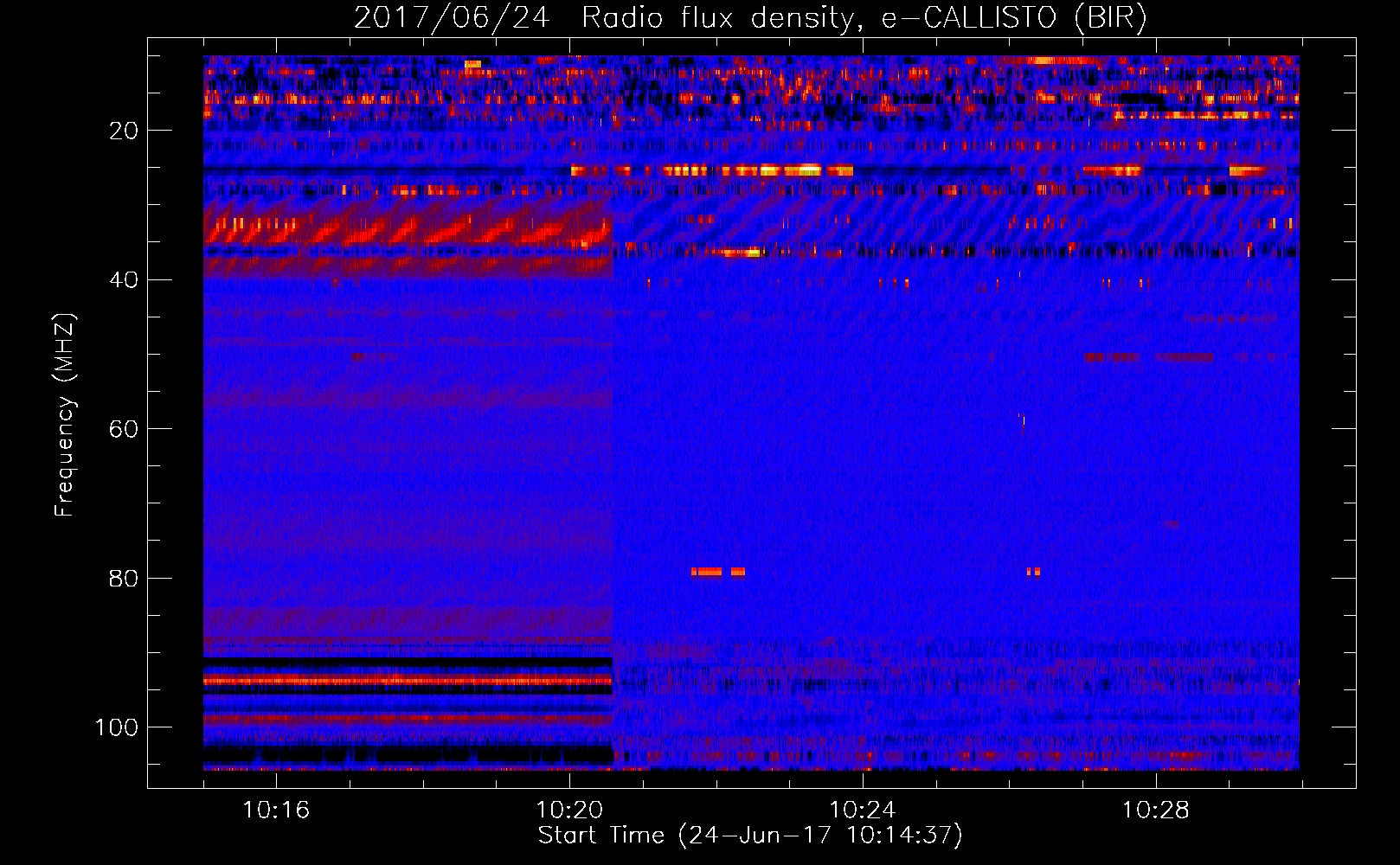Click the 60 frequency tick label
Viewport: 1400px width, 865px height.
pos(124,429)
